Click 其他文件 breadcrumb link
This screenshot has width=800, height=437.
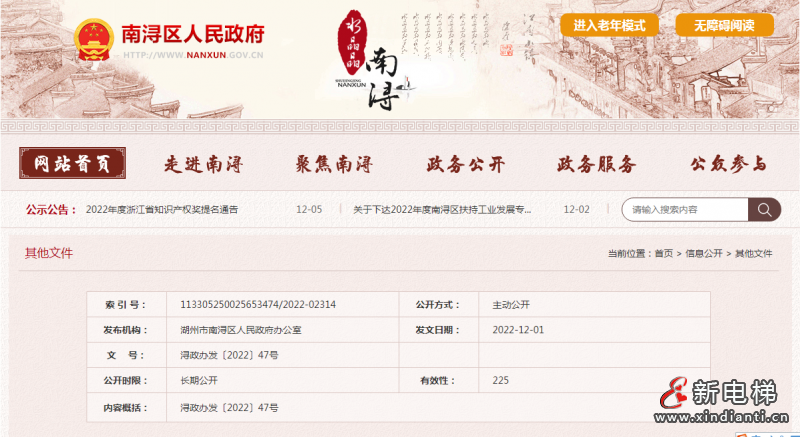(x=754, y=254)
